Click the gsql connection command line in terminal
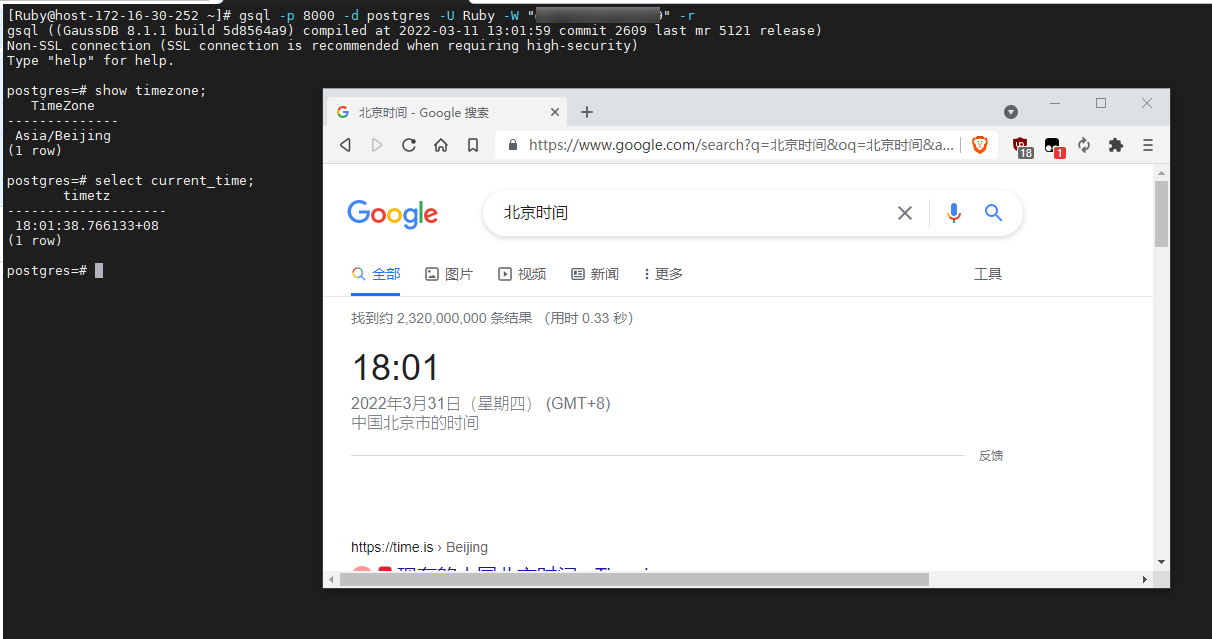Viewport: 1212px width, 639px height. click(351, 16)
